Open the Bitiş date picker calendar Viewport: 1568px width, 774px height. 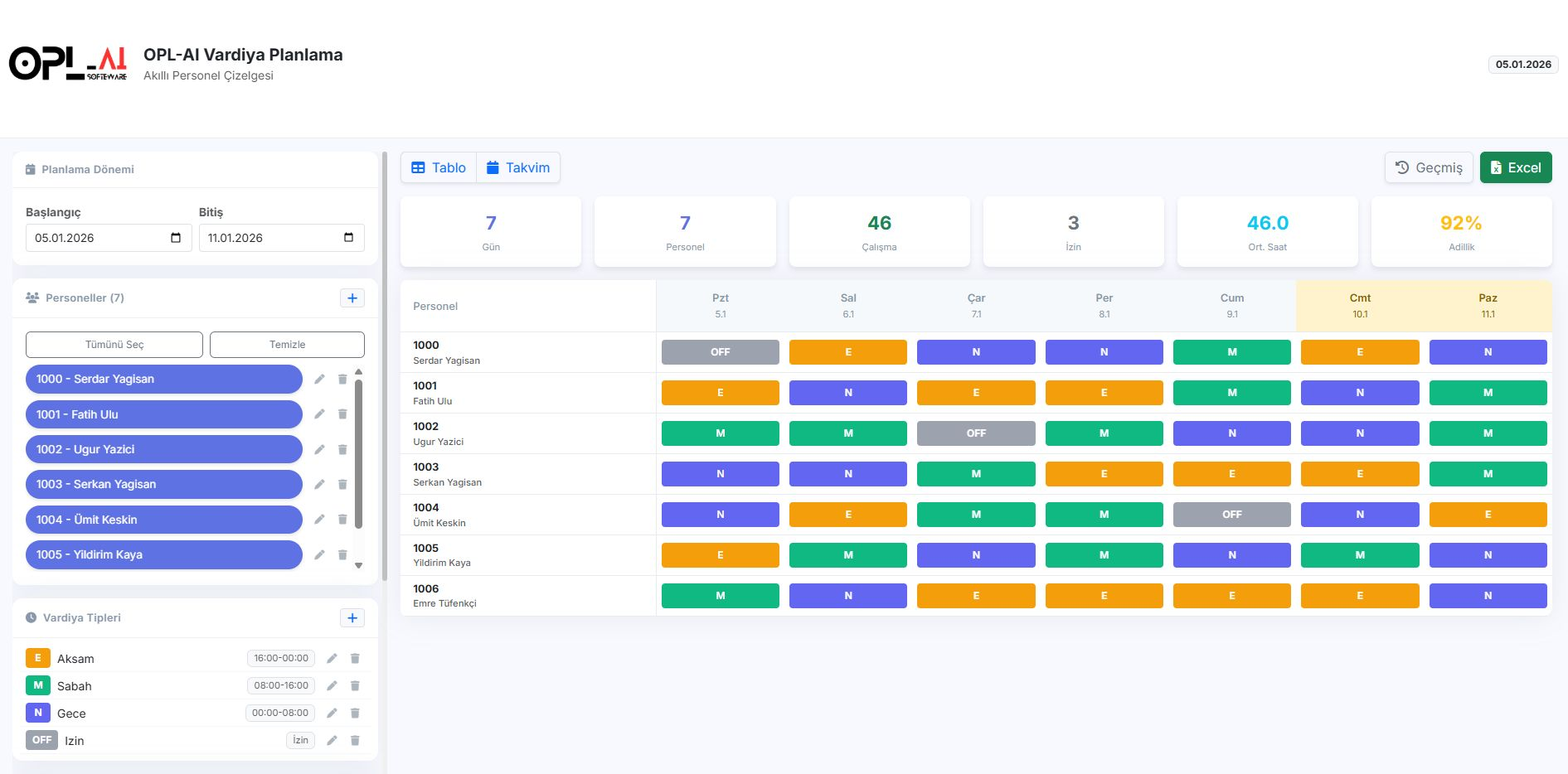(348, 238)
